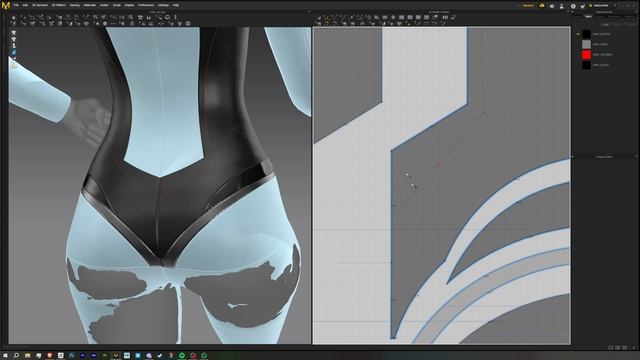Click the Add button in the fabric list
The height and width of the screenshot is (360, 640).
coord(606,25)
